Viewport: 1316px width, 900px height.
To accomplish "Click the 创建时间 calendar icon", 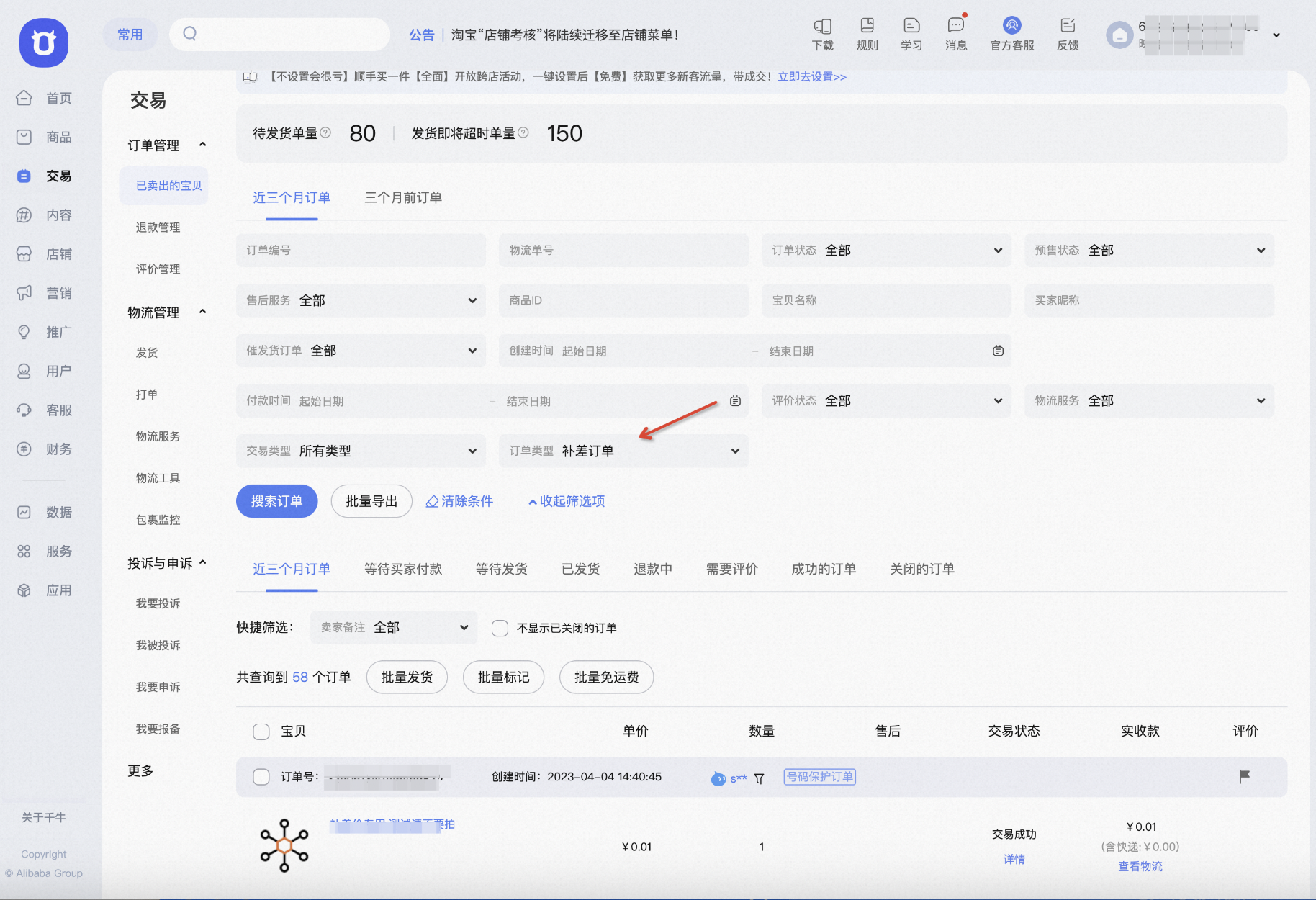I will [998, 351].
